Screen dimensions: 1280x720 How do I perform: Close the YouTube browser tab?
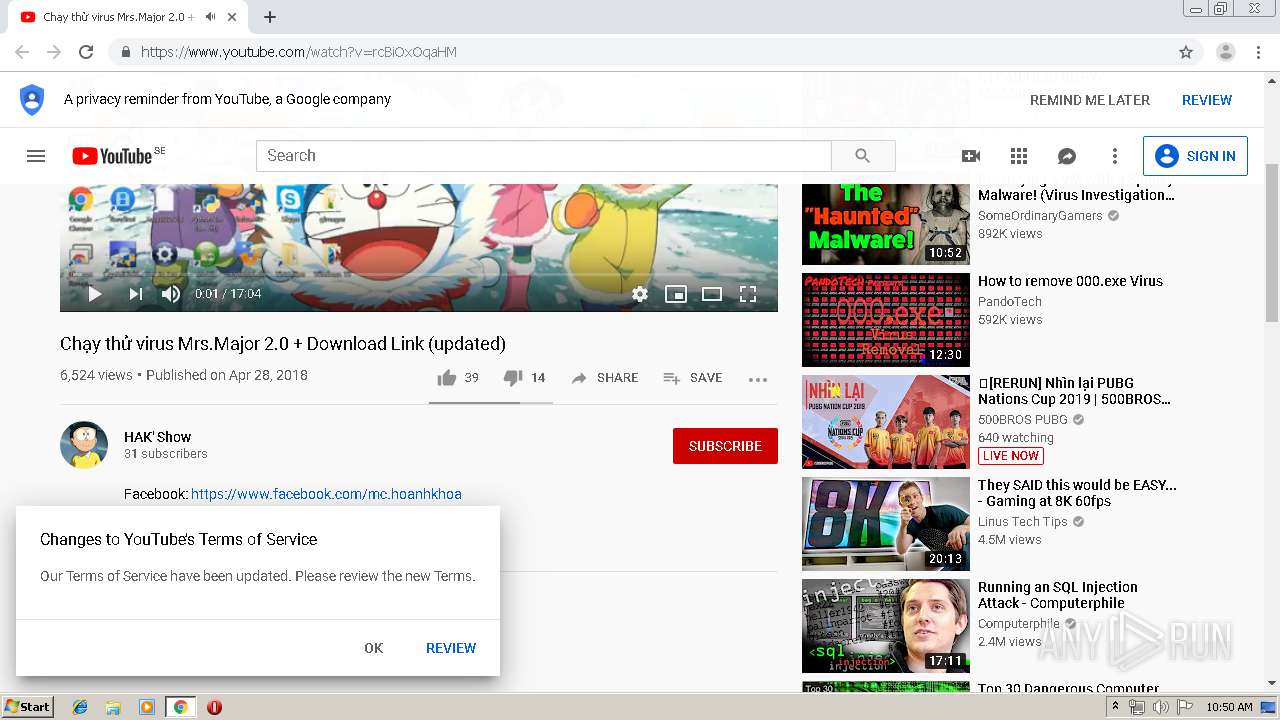pyautogui.click(x=233, y=17)
